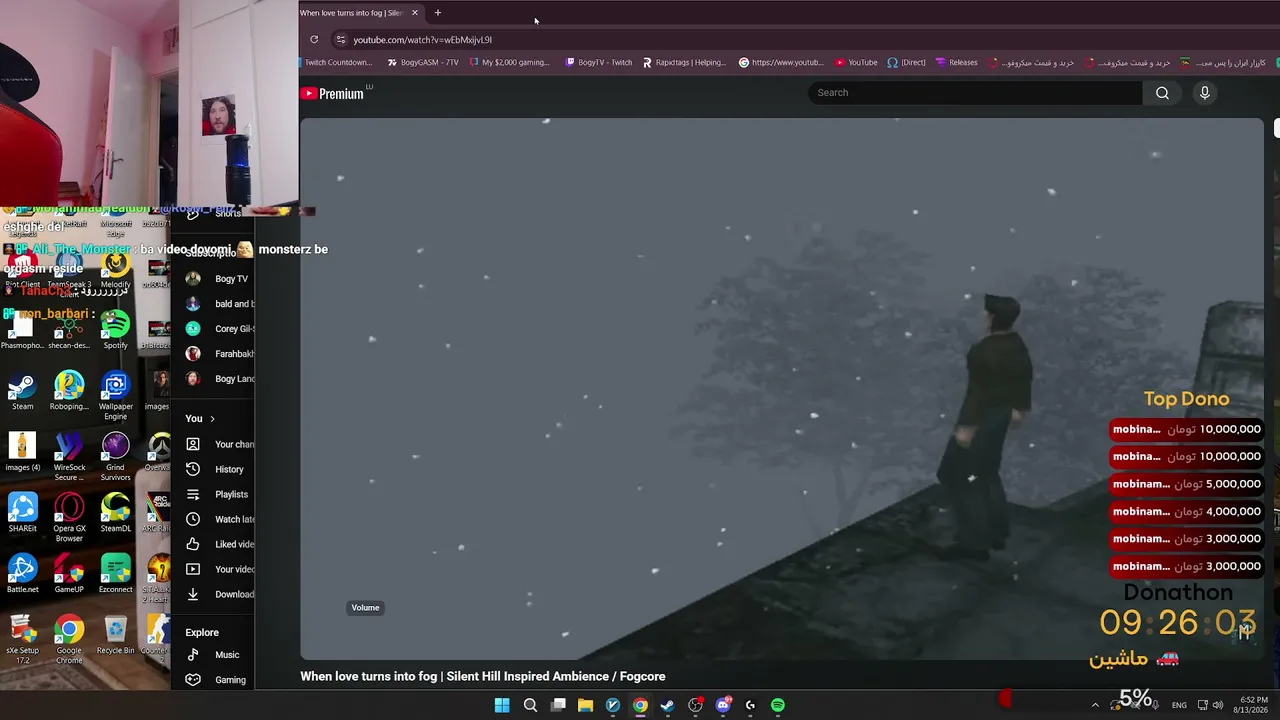Select sXe Setup 17.2 desktop icon

click(23, 640)
